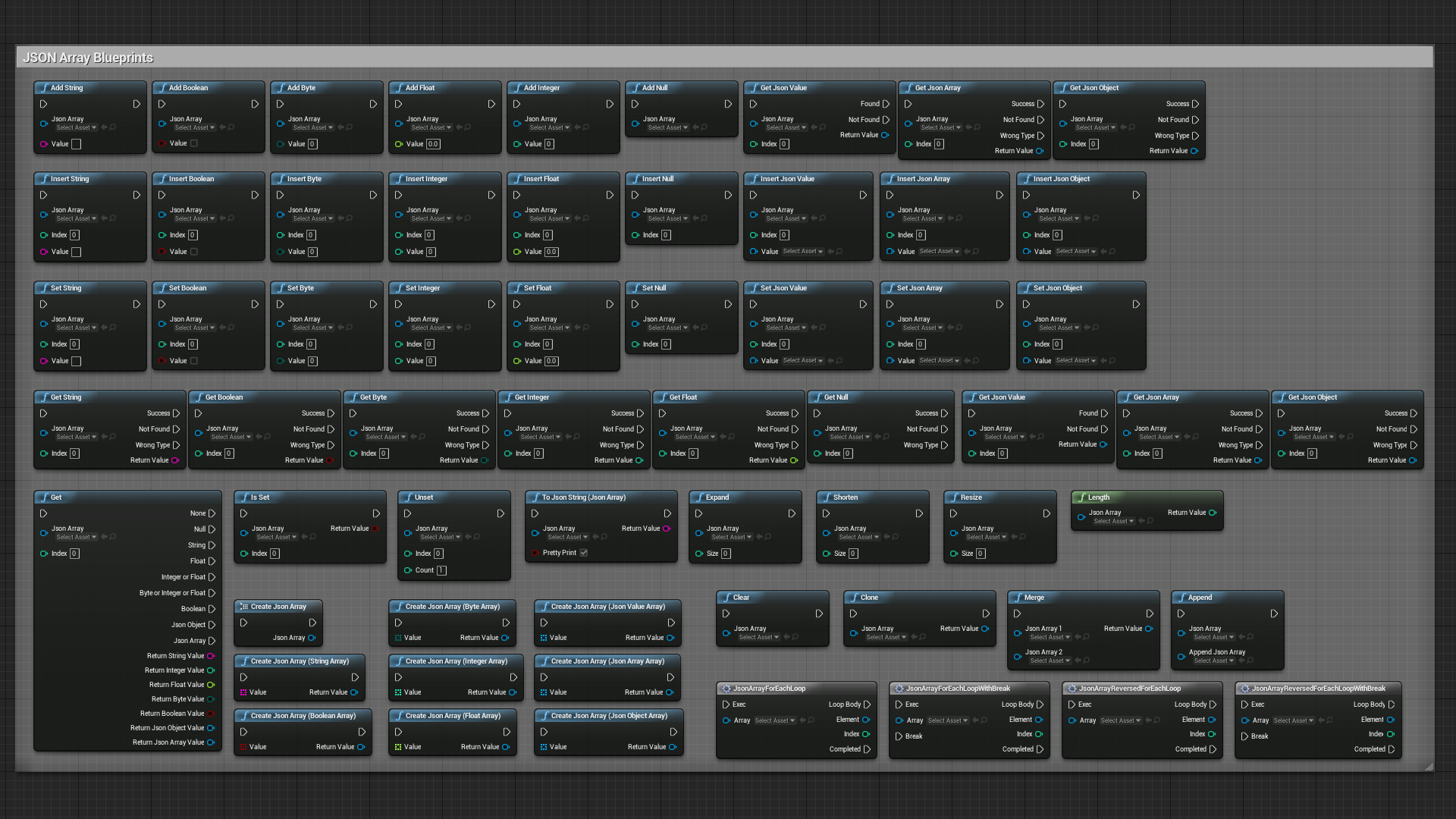
Task: Toggle the Value checkbox on Set Boolean
Action: pos(194,361)
